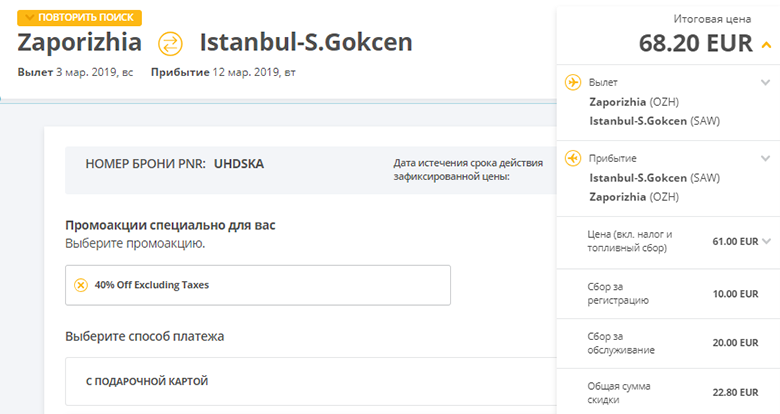Select the Сбор за регистрацию fee row
Screen dimensions: 780x414
667,293
